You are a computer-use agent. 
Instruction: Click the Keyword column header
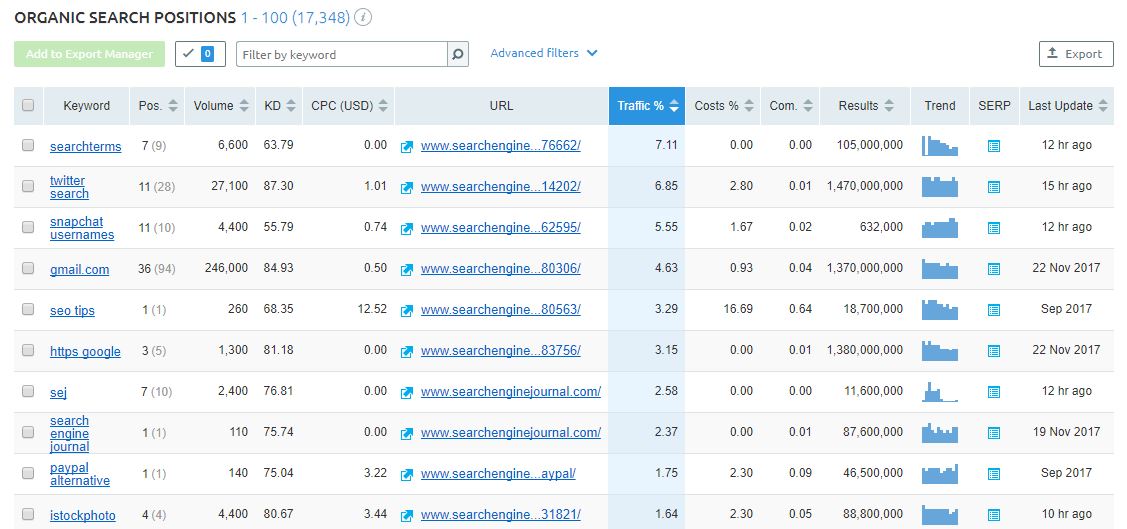[x=86, y=106]
